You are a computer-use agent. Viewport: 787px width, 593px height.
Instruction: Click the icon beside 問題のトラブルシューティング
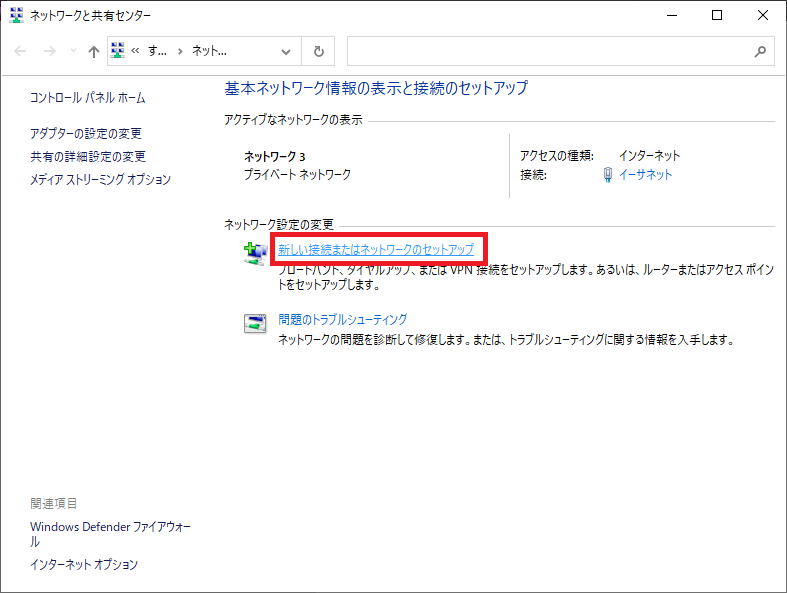pyautogui.click(x=255, y=324)
